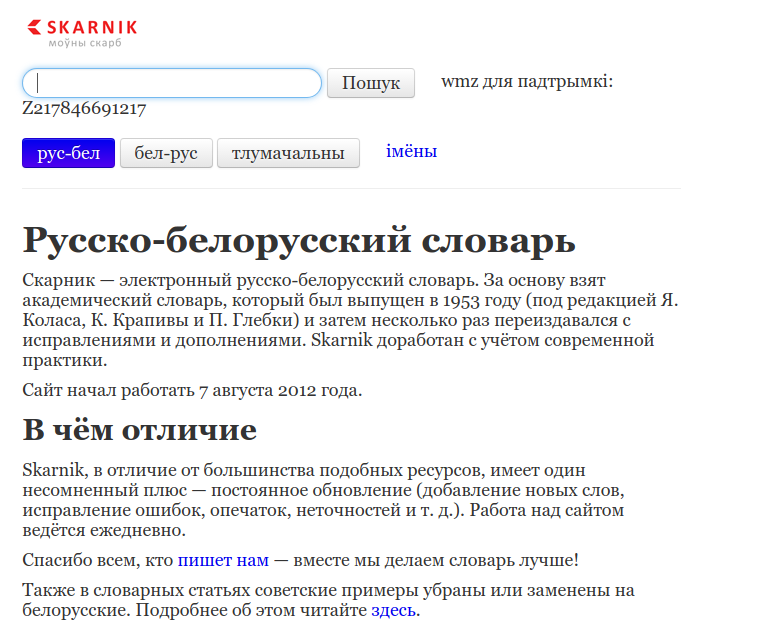Select the рус-бел dictionary tab

coord(68,153)
